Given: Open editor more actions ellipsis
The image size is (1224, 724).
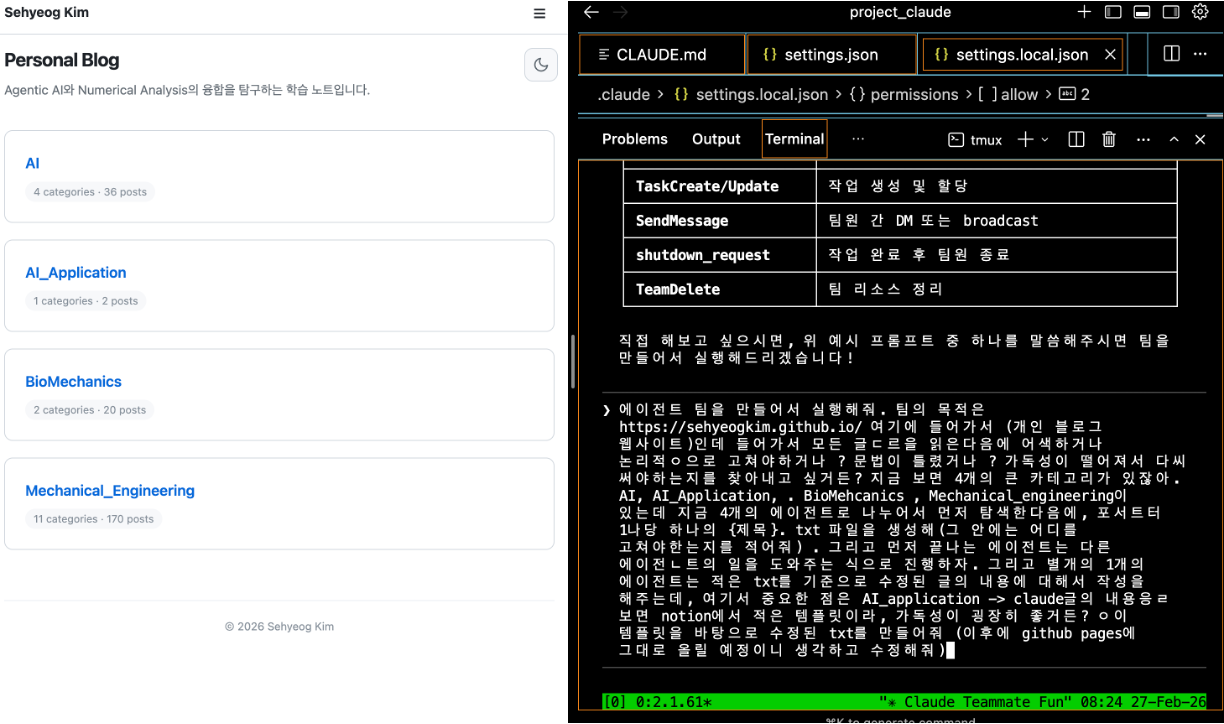Looking at the screenshot, I should click(x=1200, y=54).
